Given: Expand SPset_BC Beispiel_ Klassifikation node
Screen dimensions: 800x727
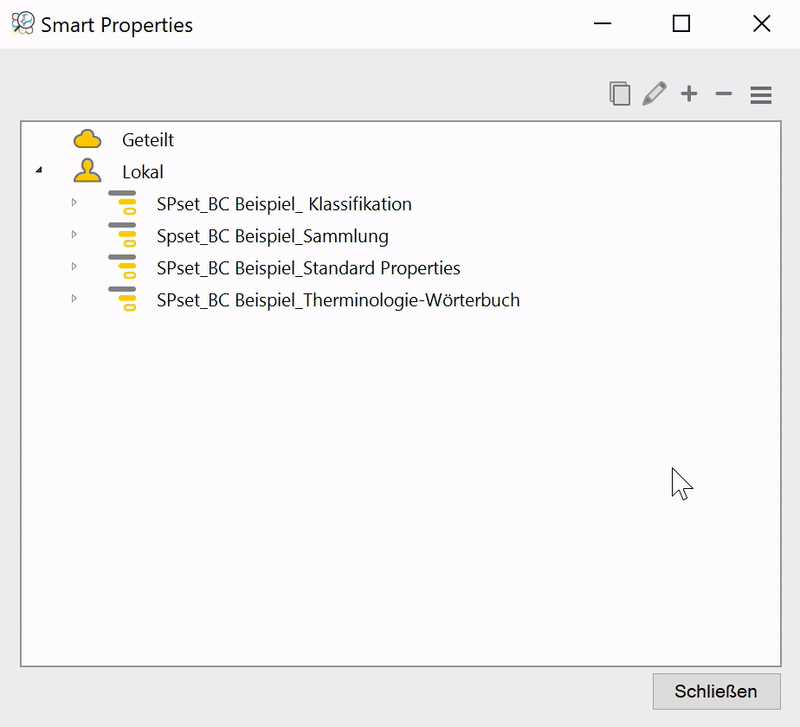Looking at the screenshot, I should 73,203.
